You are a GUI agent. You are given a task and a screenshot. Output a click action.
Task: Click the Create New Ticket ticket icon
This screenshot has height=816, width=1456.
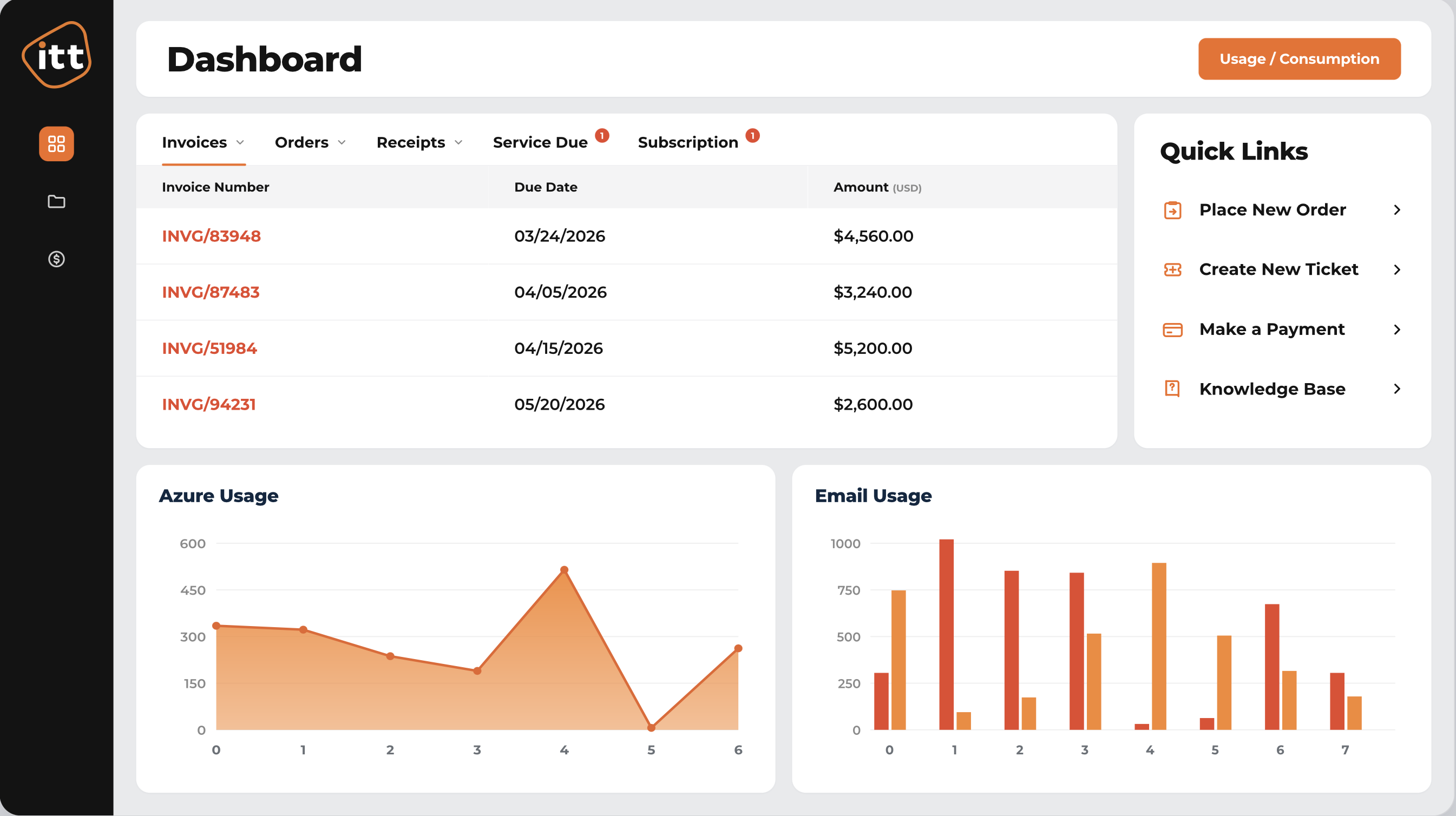tap(1172, 269)
